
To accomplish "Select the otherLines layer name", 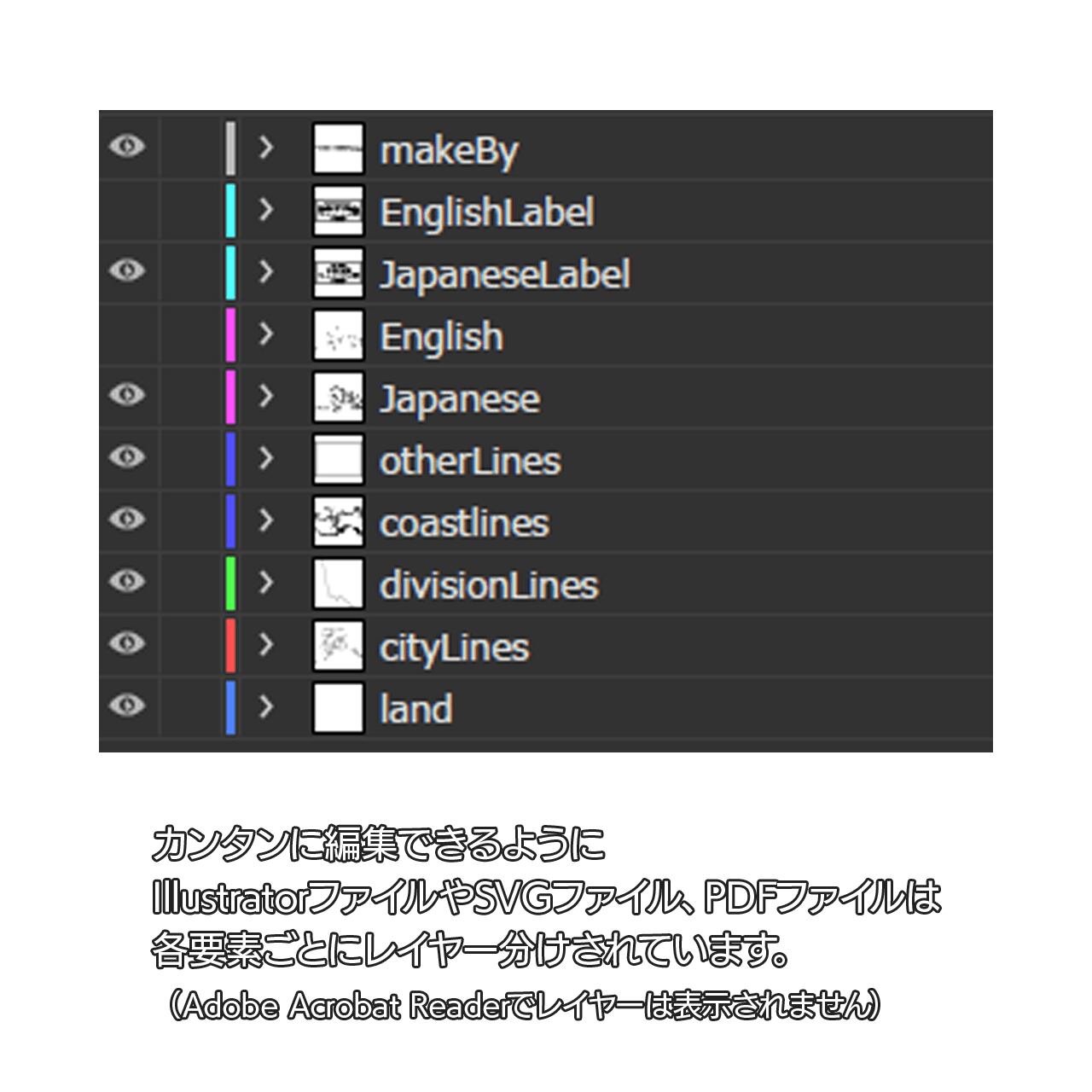I will click(x=470, y=462).
